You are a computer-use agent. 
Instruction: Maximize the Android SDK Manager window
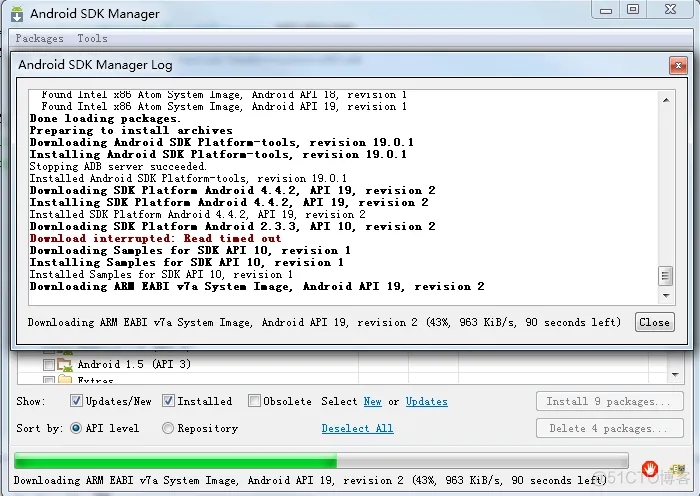pos(633,10)
